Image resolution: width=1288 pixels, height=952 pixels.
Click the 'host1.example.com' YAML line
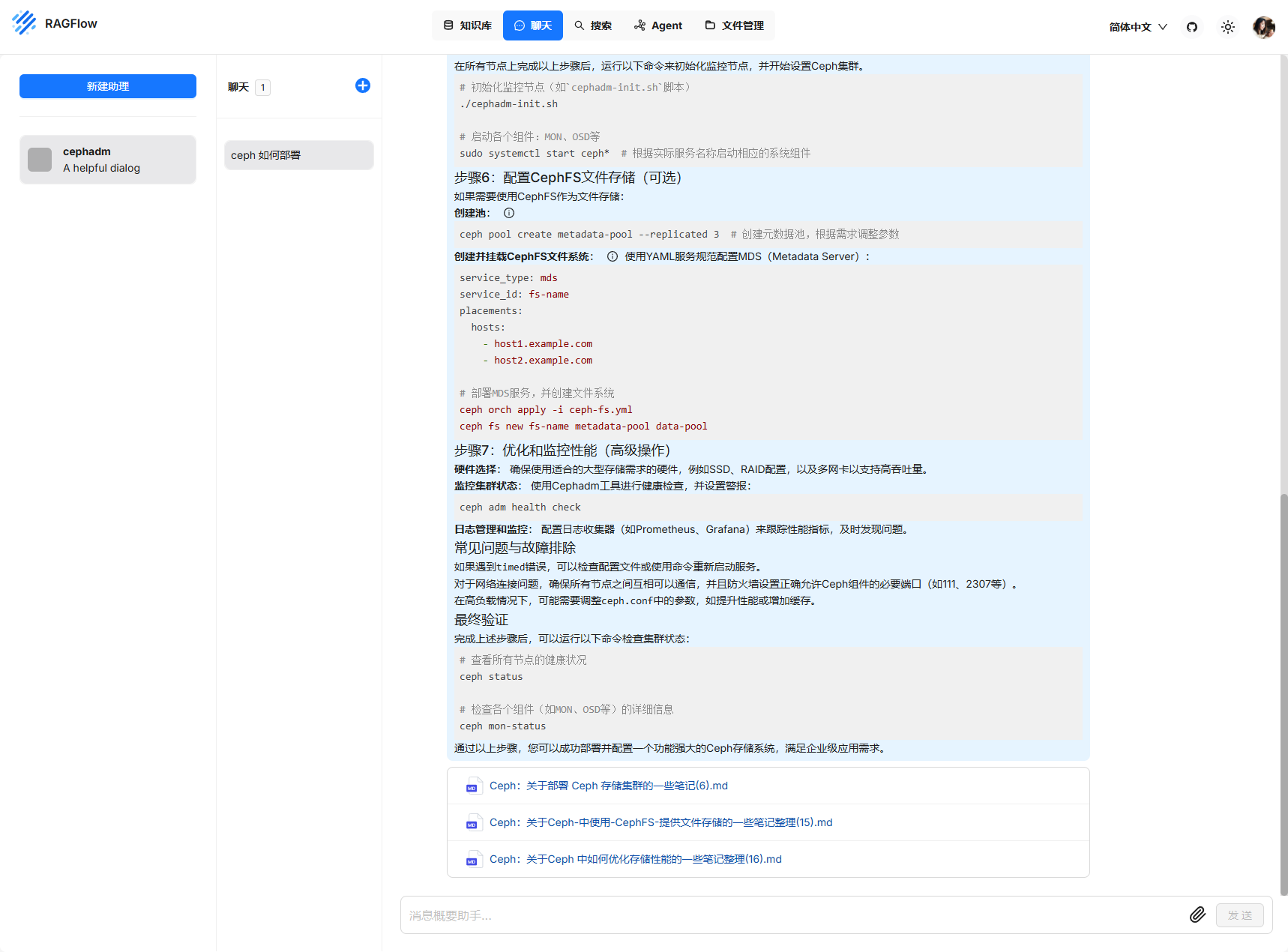(x=543, y=344)
